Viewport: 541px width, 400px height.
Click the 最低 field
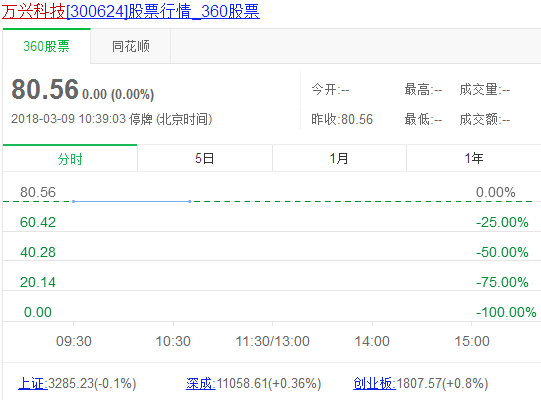coord(423,119)
